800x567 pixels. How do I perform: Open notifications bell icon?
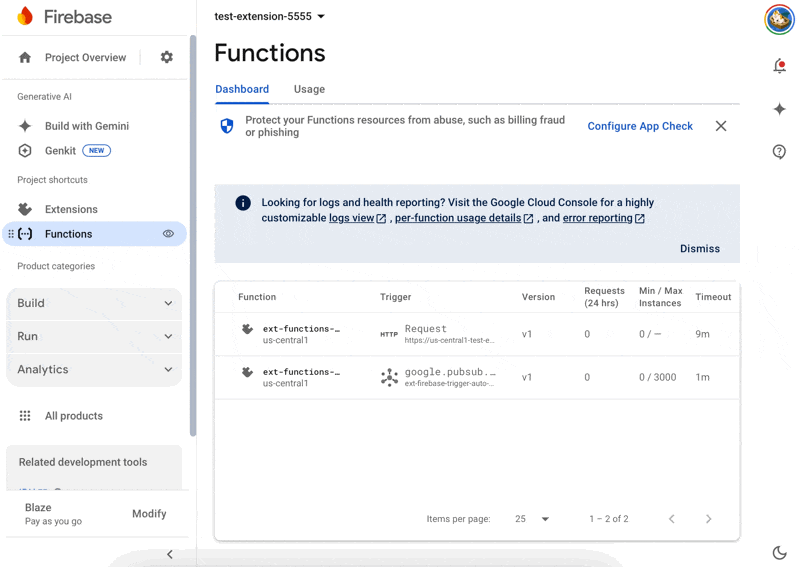tap(779, 66)
